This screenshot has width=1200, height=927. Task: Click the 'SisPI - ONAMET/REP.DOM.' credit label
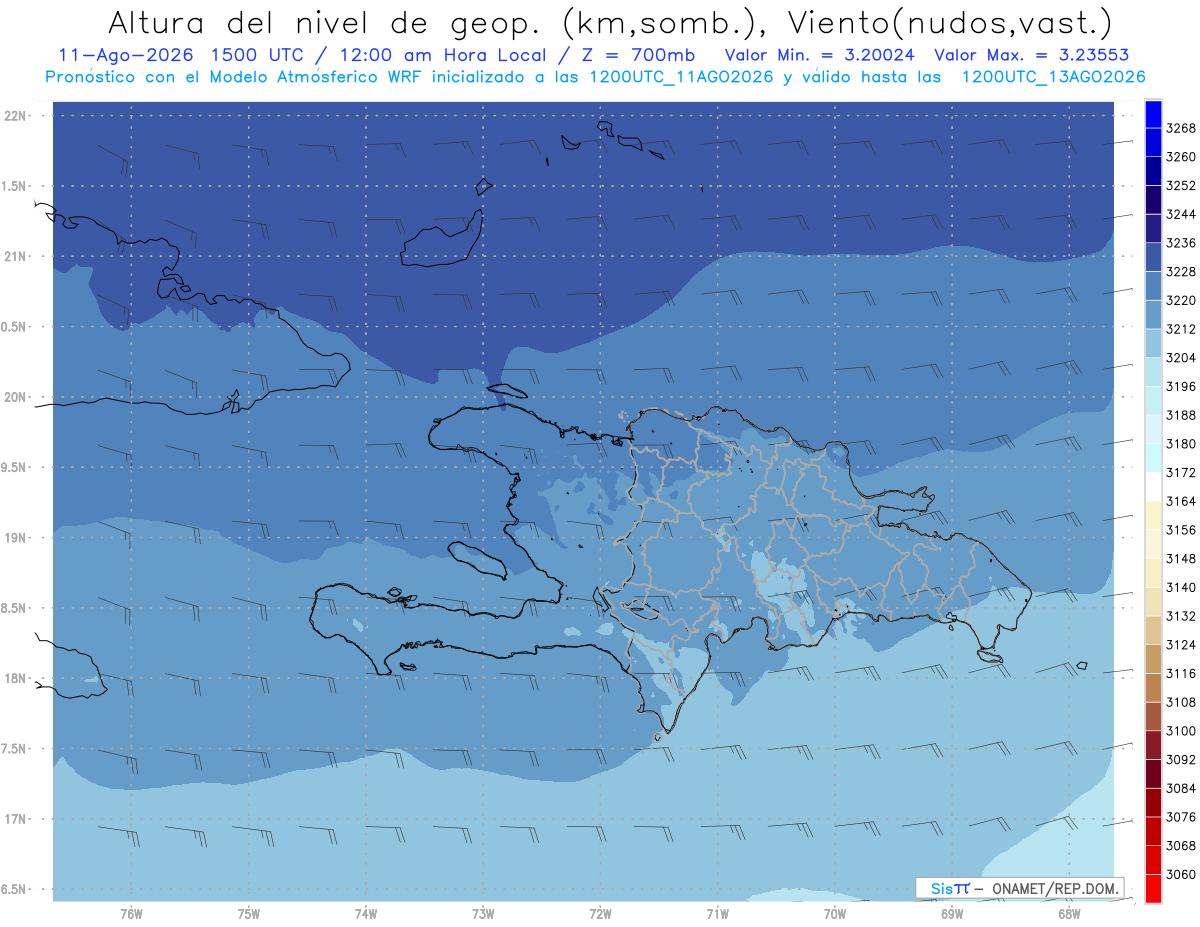1020,888
